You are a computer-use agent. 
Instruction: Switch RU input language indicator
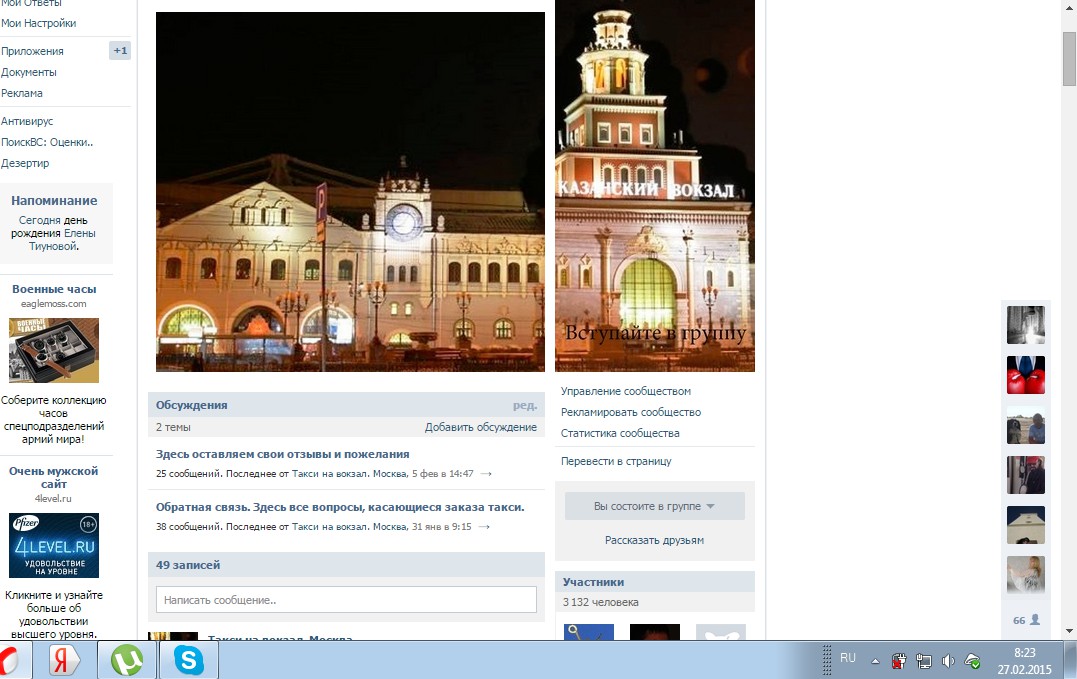848,658
